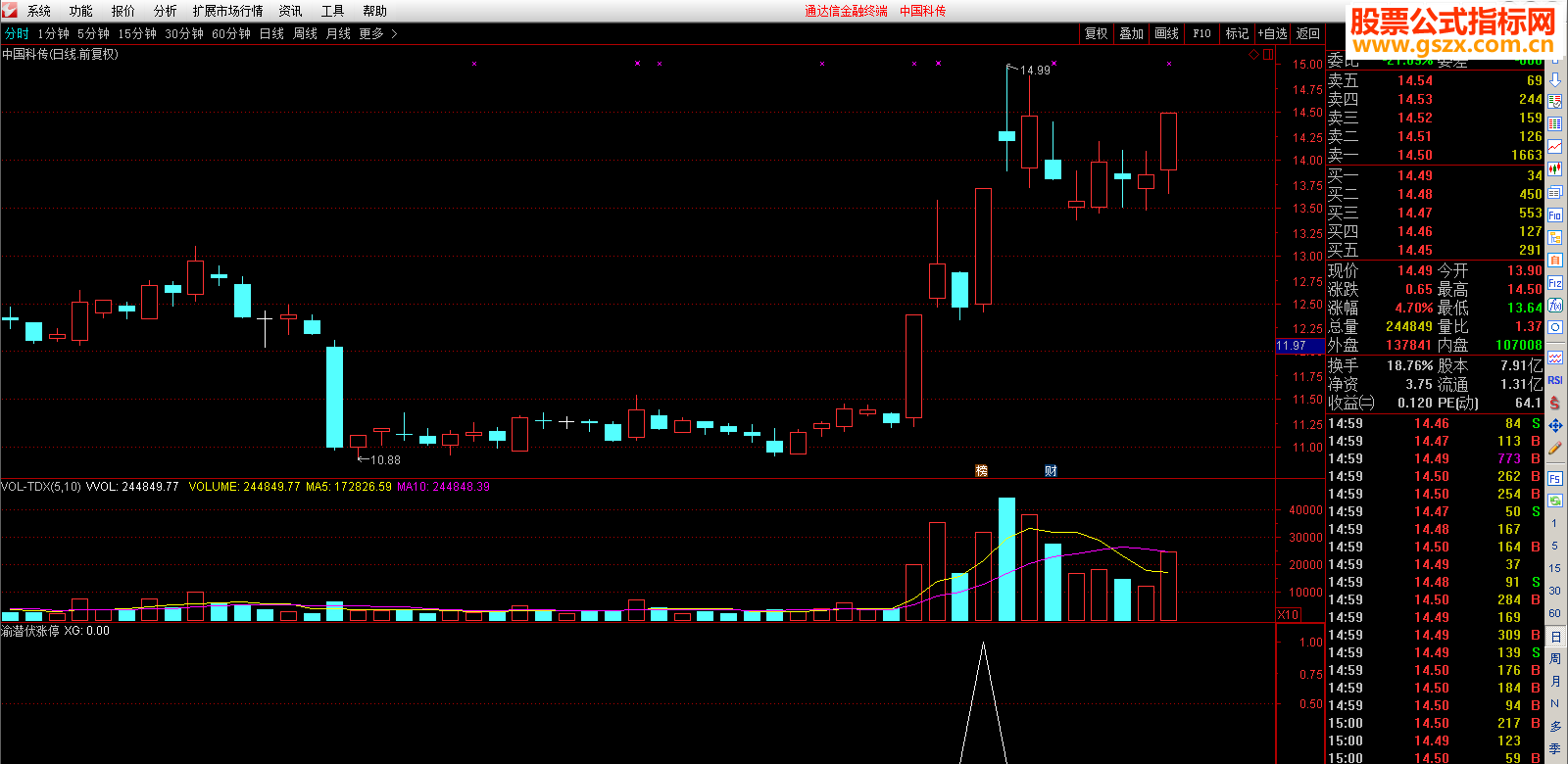This screenshot has height=764, width=1568.
Task: Click the F12 trading sidebar icon
Action: (x=1555, y=282)
